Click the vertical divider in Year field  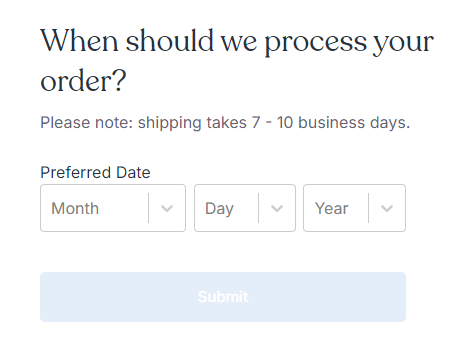(x=369, y=208)
